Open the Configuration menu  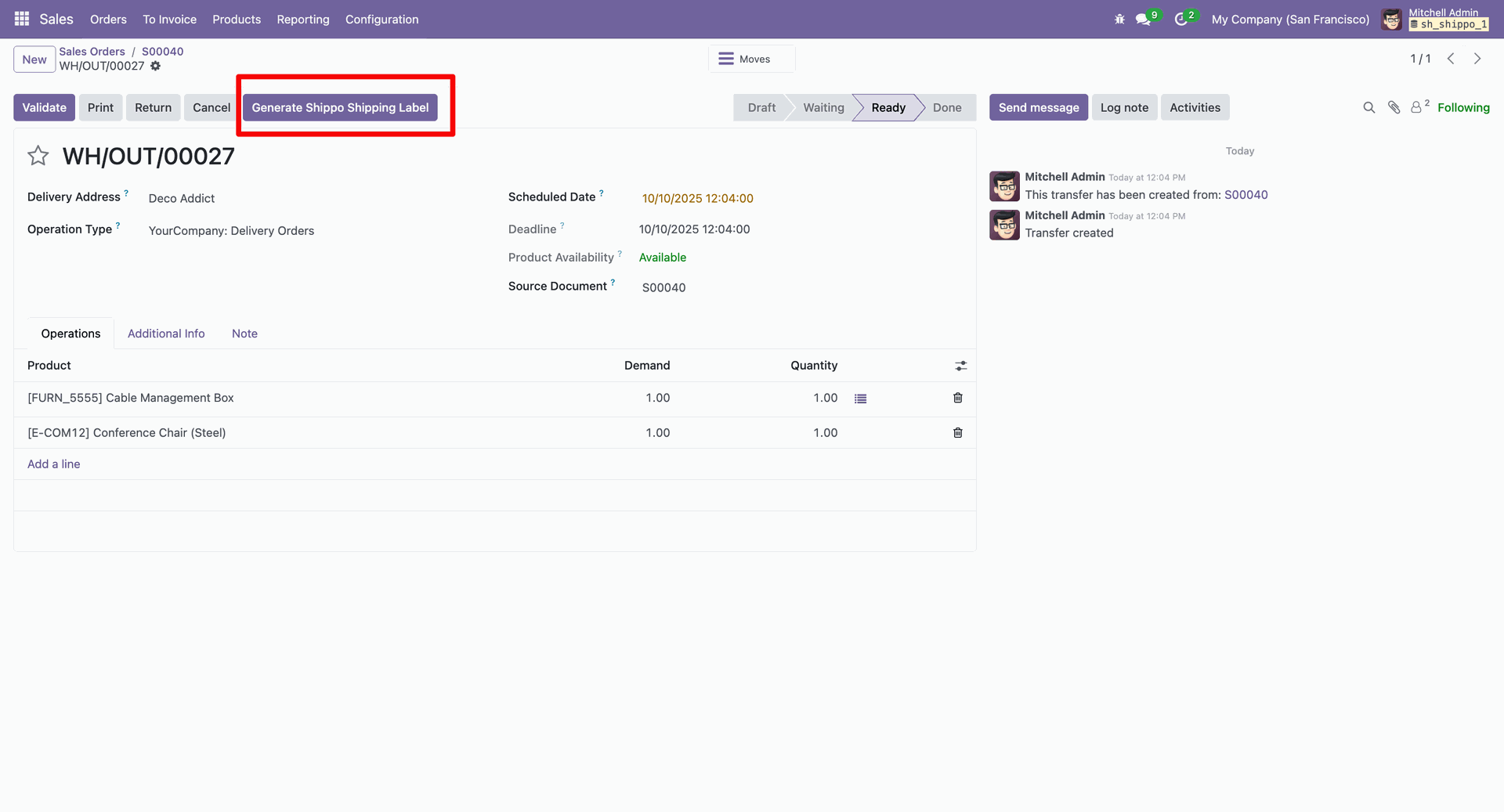tap(381, 20)
